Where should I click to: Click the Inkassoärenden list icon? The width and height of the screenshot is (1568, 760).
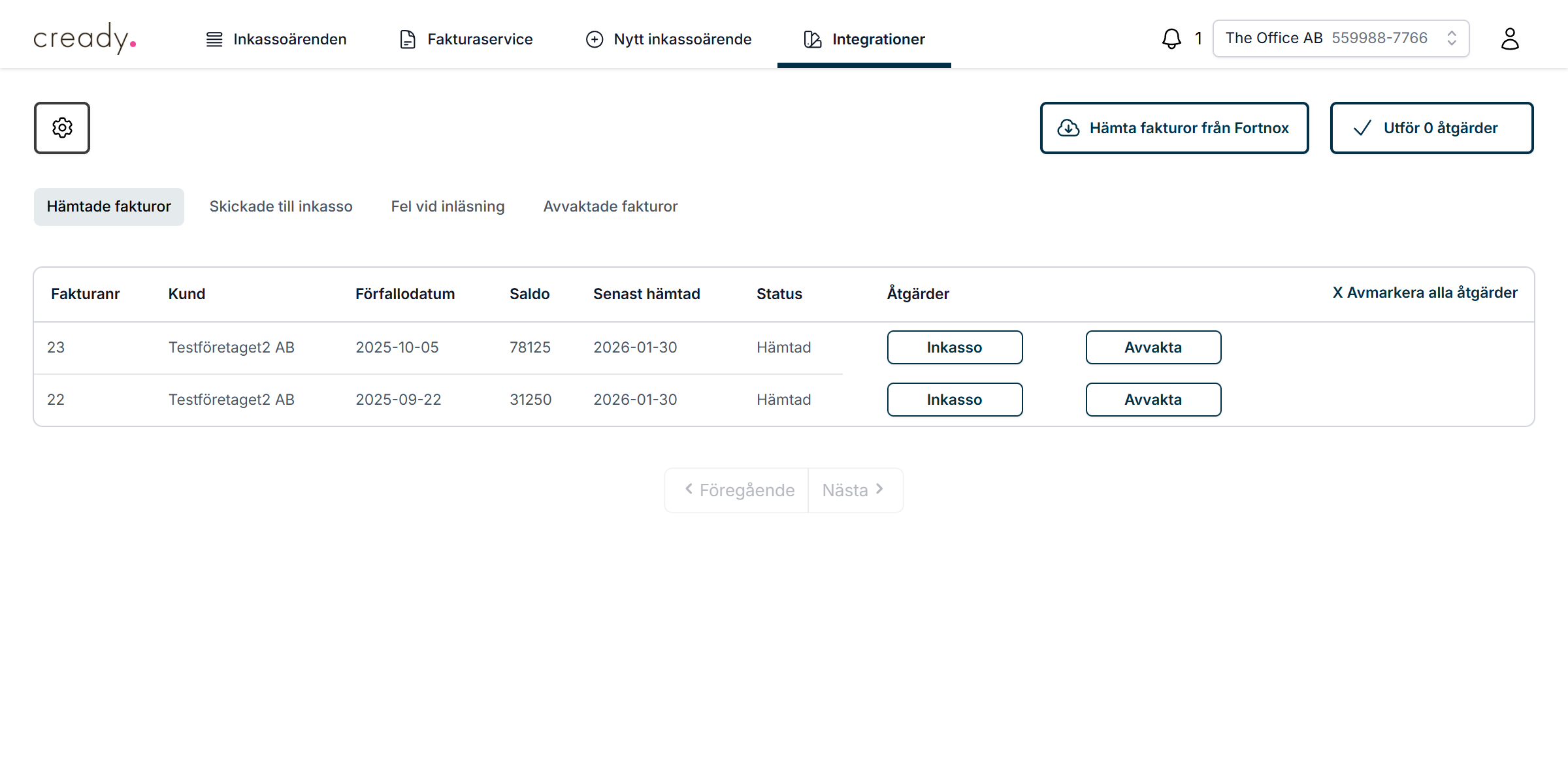pos(214,39)
